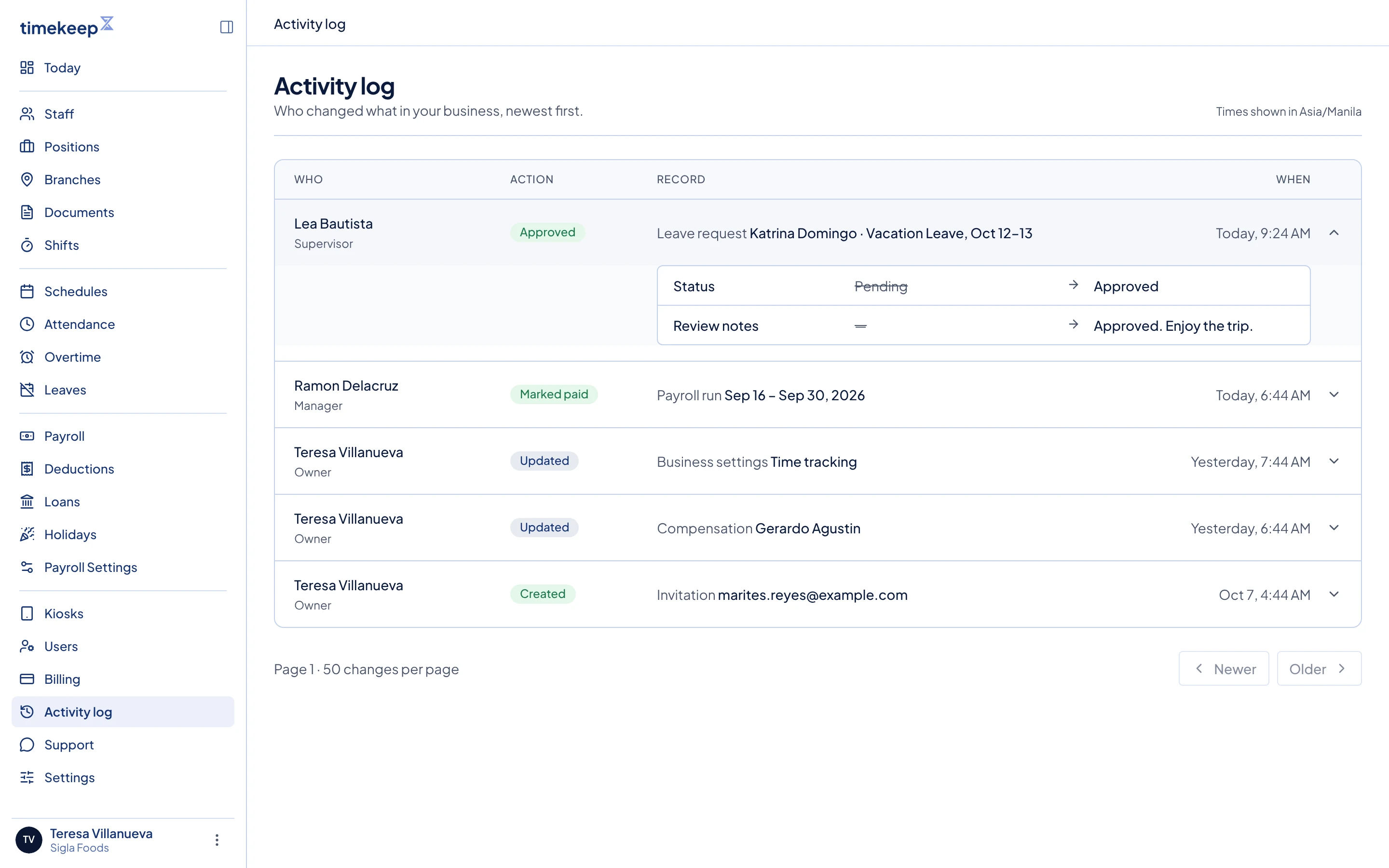Click the Lea Bautista name
Image resolution: width=1389 pixels, height=868 pixels.
pos(333,223)
